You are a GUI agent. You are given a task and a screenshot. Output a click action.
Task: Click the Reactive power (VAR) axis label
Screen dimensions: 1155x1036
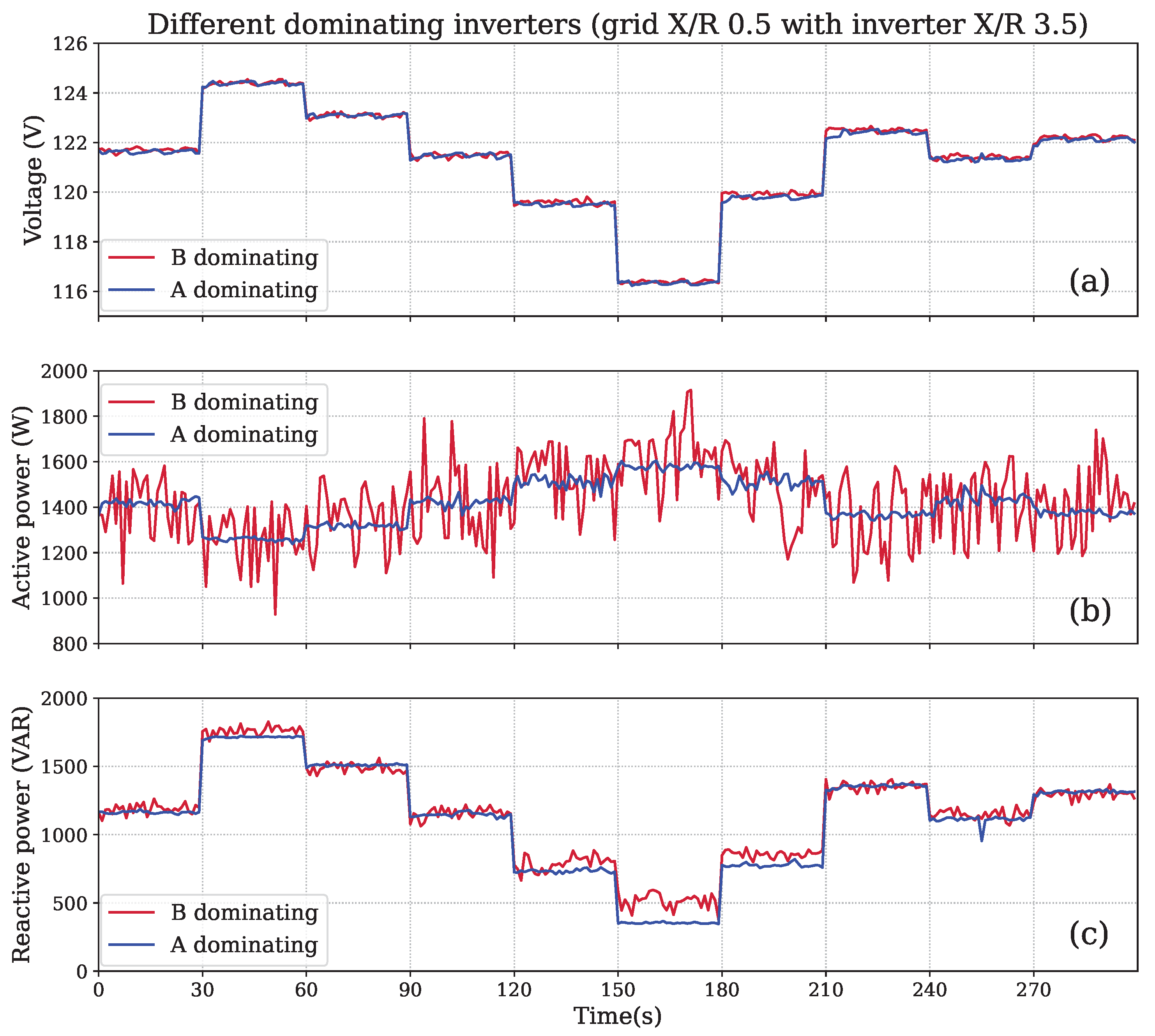pyautogui.click(x=22, y=835)
